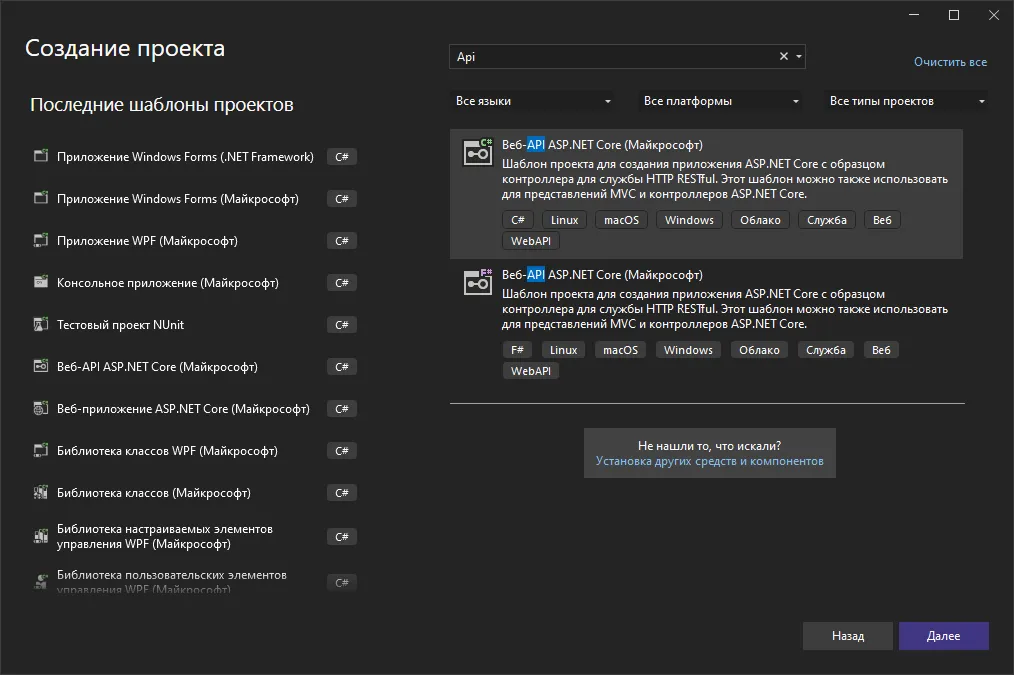Click the C# tag in first result
Viewport: 1014px width, 675px height.
[517, 220]
